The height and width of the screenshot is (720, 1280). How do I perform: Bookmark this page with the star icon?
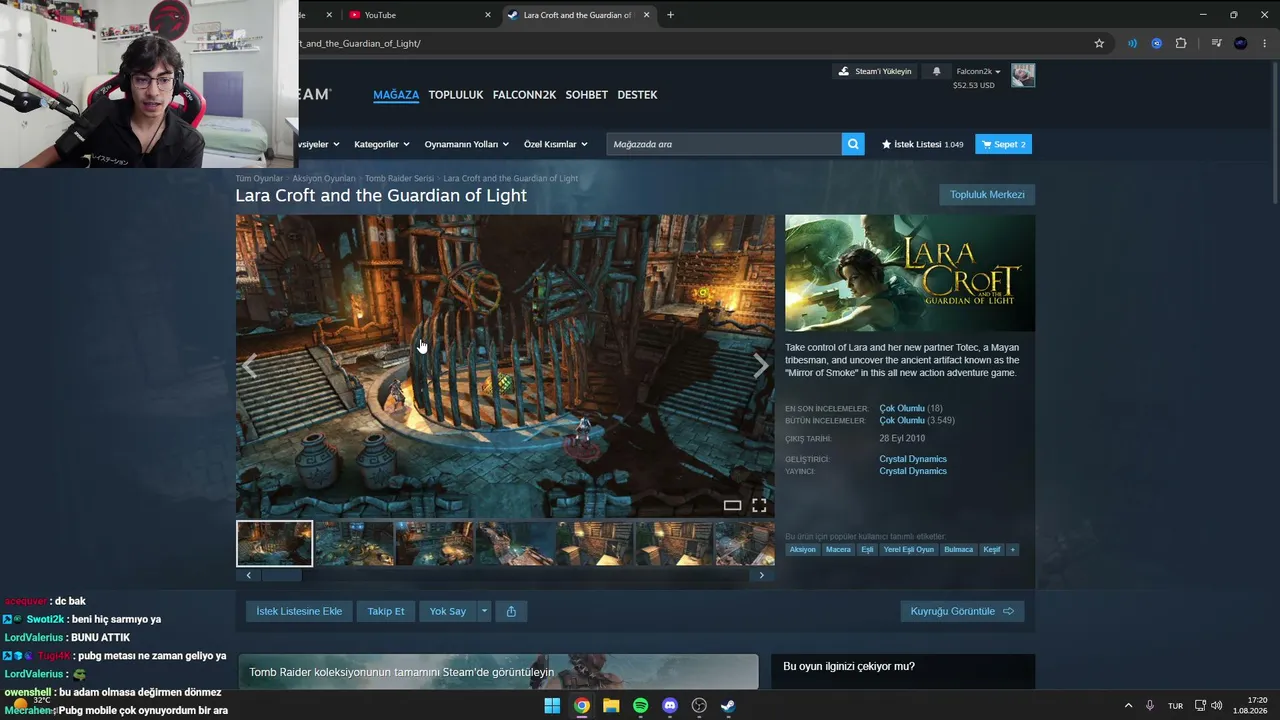click(x=1099, y=43)
